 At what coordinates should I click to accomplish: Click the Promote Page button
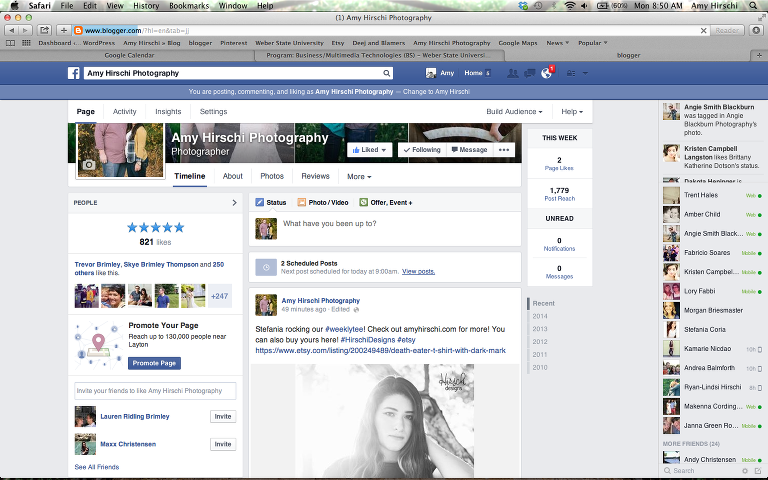pyautogui.click(x=154, y=363)
